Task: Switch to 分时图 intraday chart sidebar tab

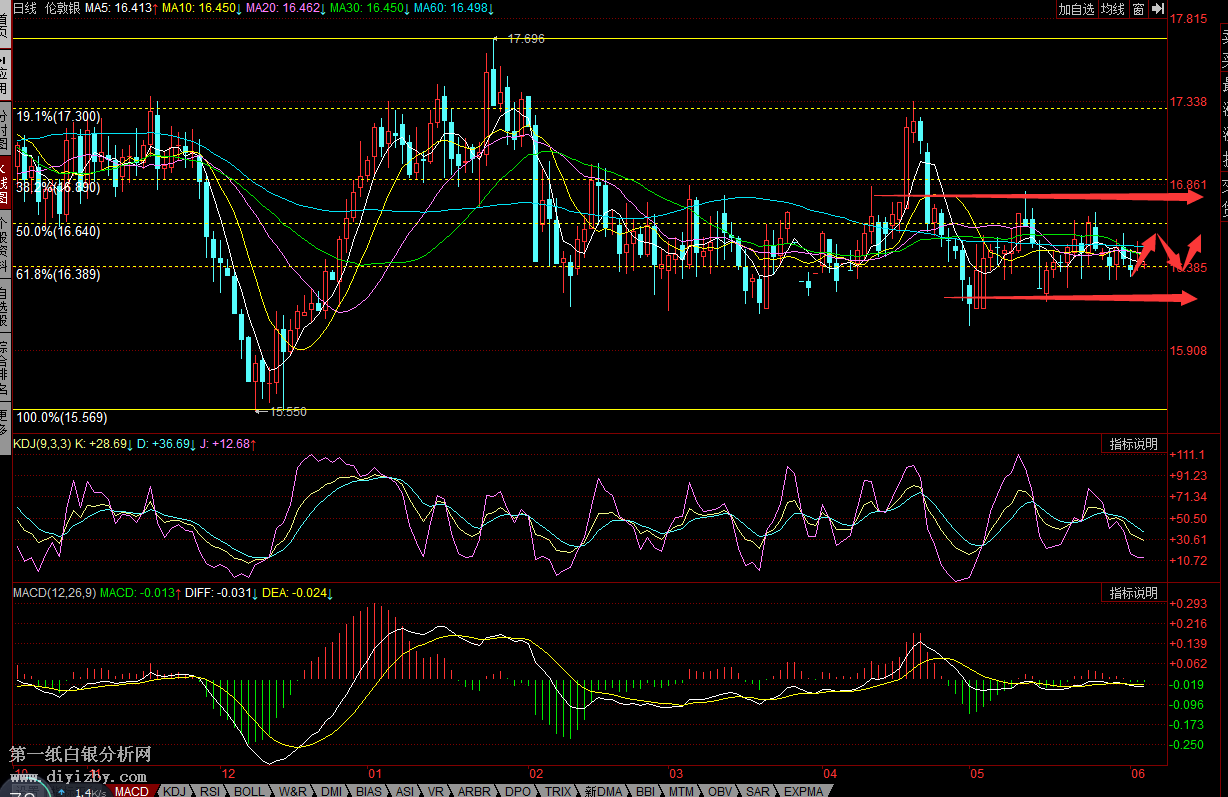Action: coord(4,130)
